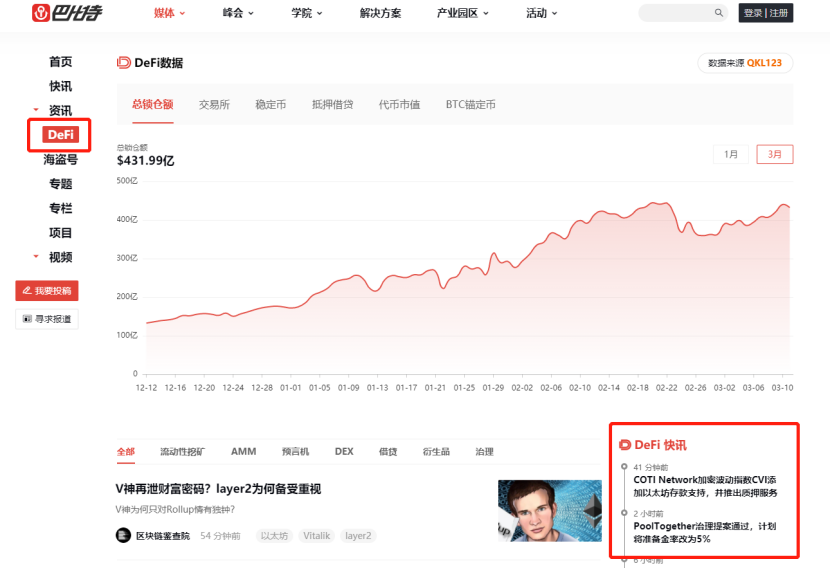Select the 流动性挖矿 article filter tab
The height and width of the screenshot is (568, 831).
pyautogui.click(x=182, y=451)
